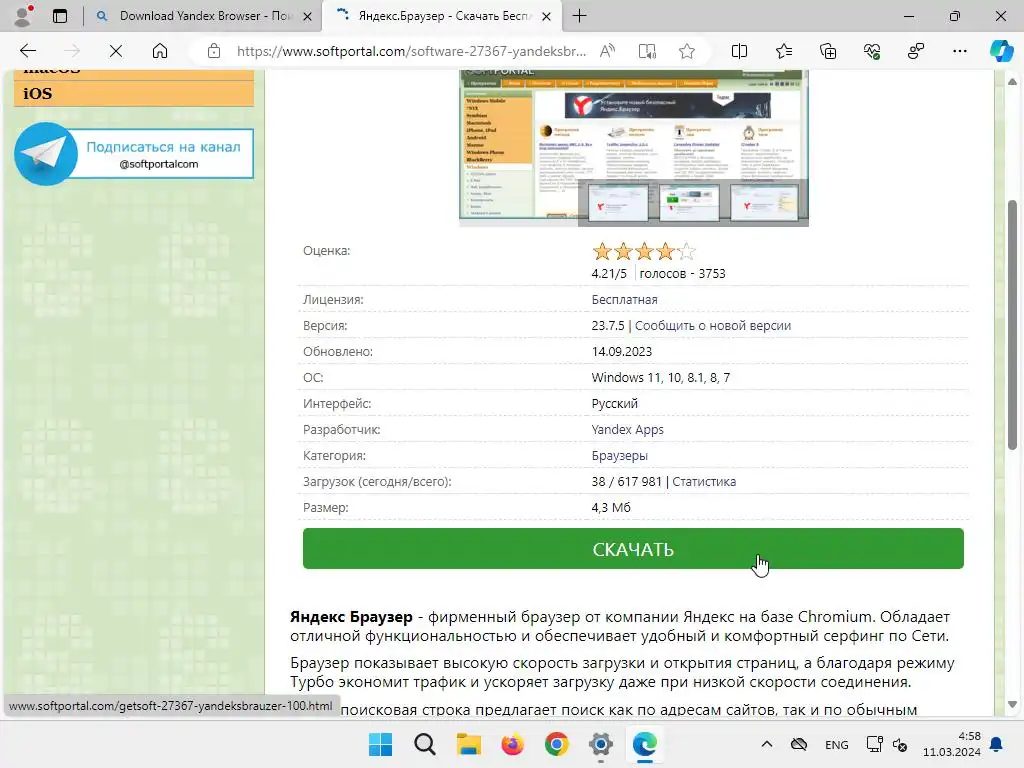Click Сообщить о новой версии link
This screenshot has height=768, width=1024.
tap(712, 325)
